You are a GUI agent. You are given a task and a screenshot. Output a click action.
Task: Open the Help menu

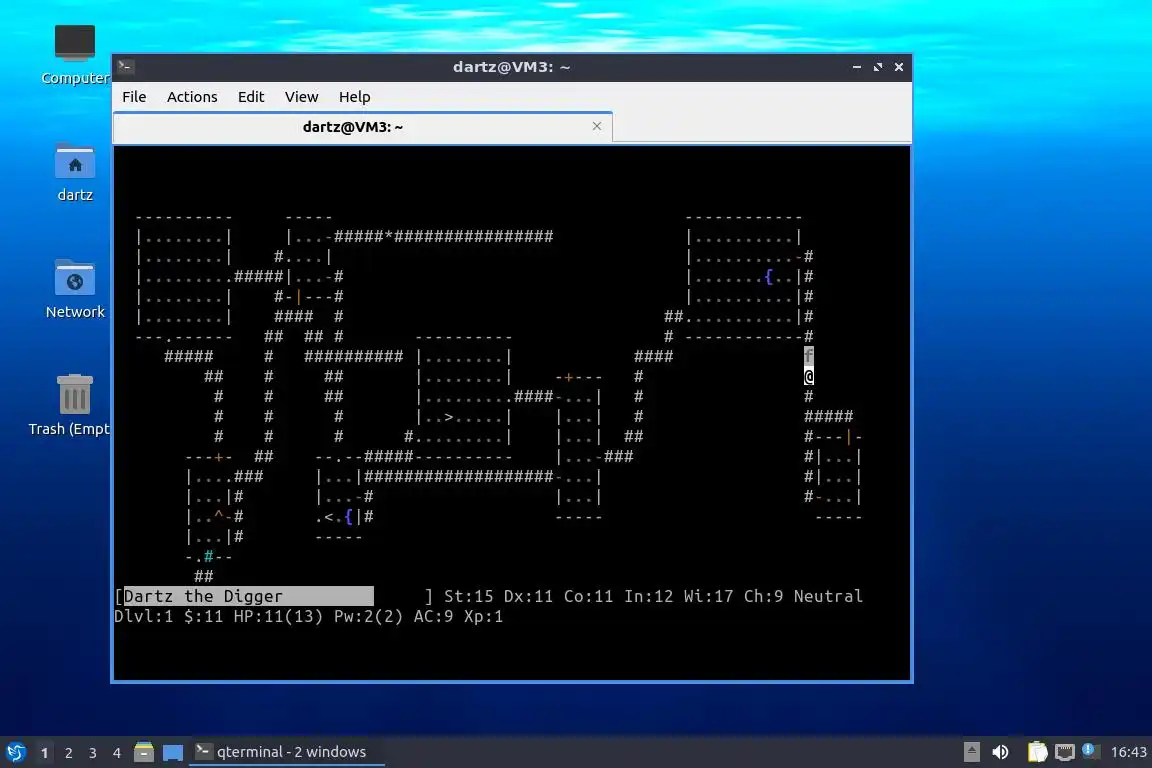[x=354, y=97]
